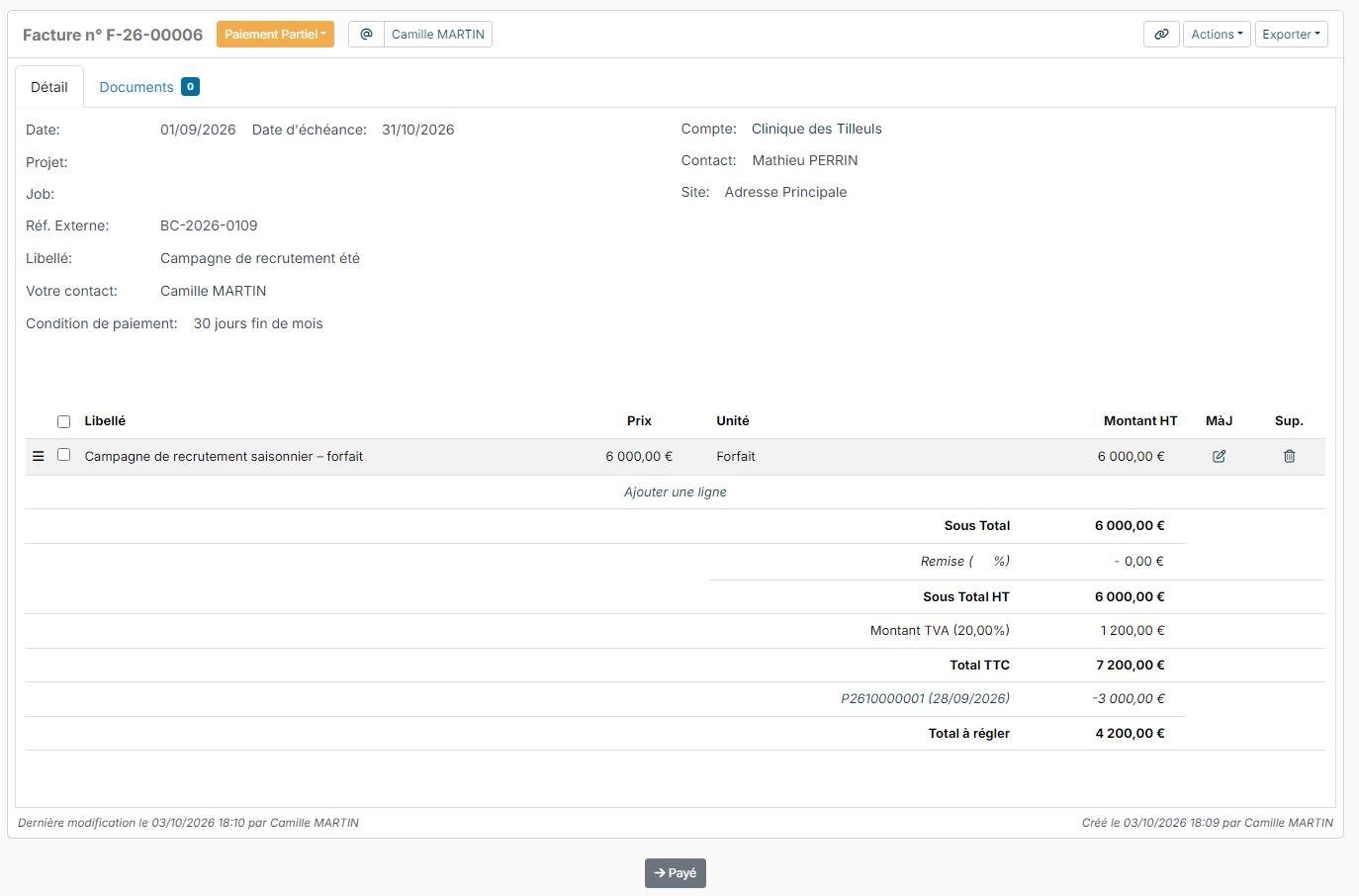This screenshot has height=896, width=1359.
Task: Click the drag handle of Campagne line
Action: coord(39,456)
